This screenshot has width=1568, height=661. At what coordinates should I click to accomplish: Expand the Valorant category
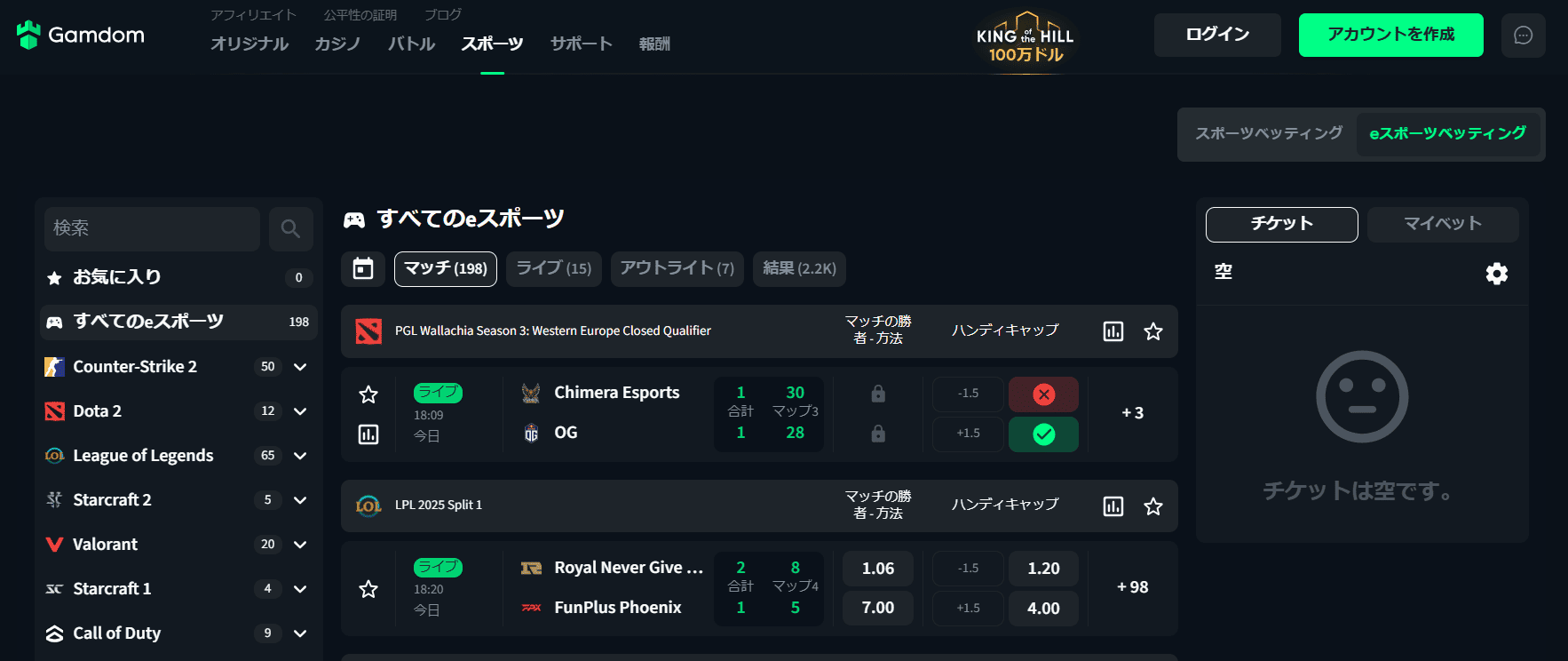pos(300,545)
